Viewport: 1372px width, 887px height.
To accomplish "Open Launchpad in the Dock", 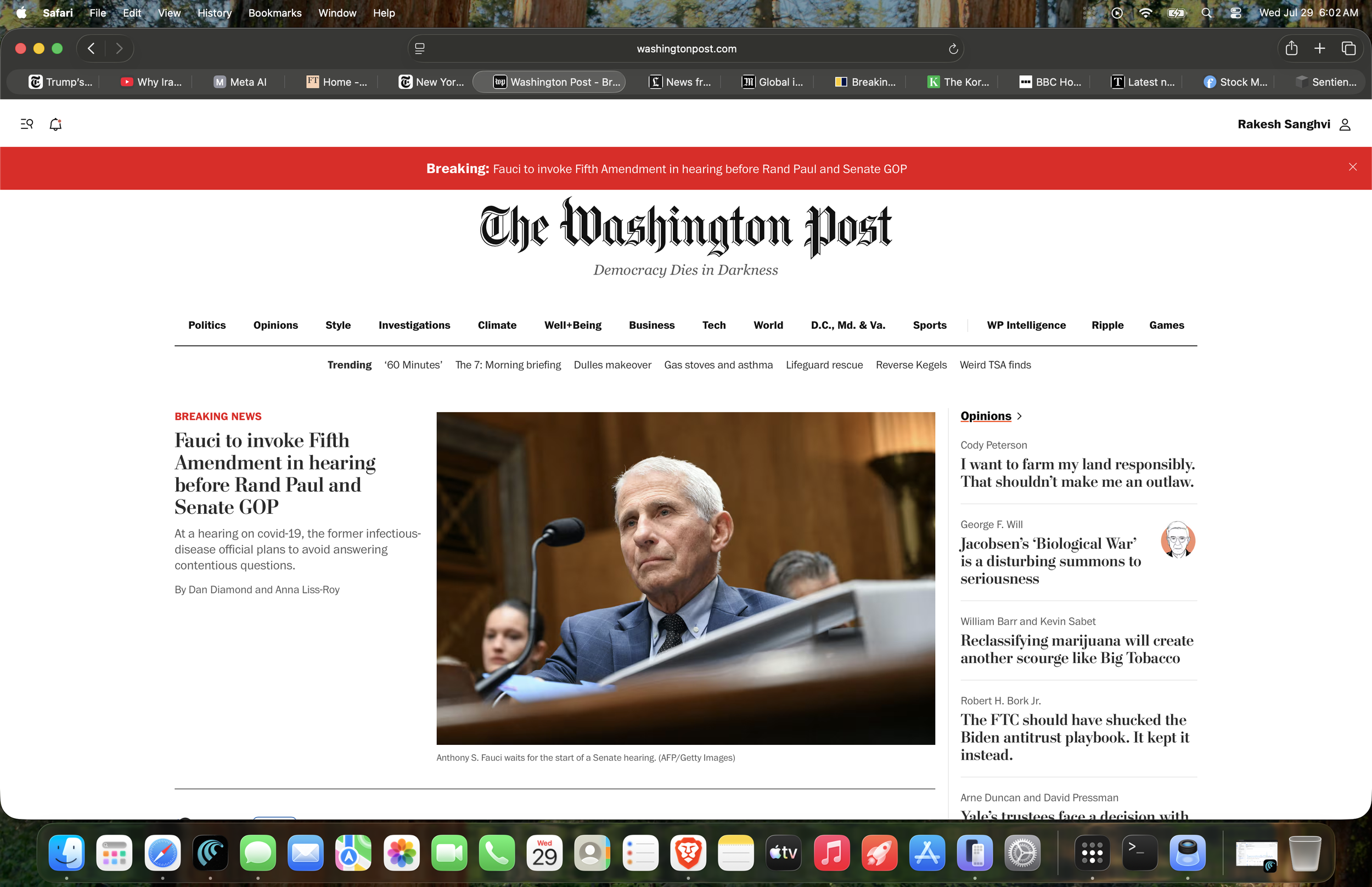I will pos(115,852).
